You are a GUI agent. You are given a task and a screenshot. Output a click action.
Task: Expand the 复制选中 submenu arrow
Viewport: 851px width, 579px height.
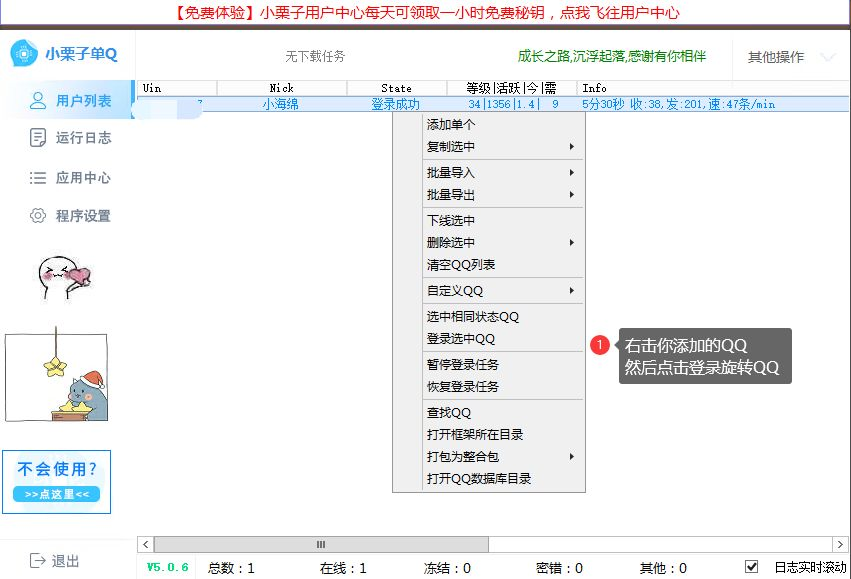[571, 147]
